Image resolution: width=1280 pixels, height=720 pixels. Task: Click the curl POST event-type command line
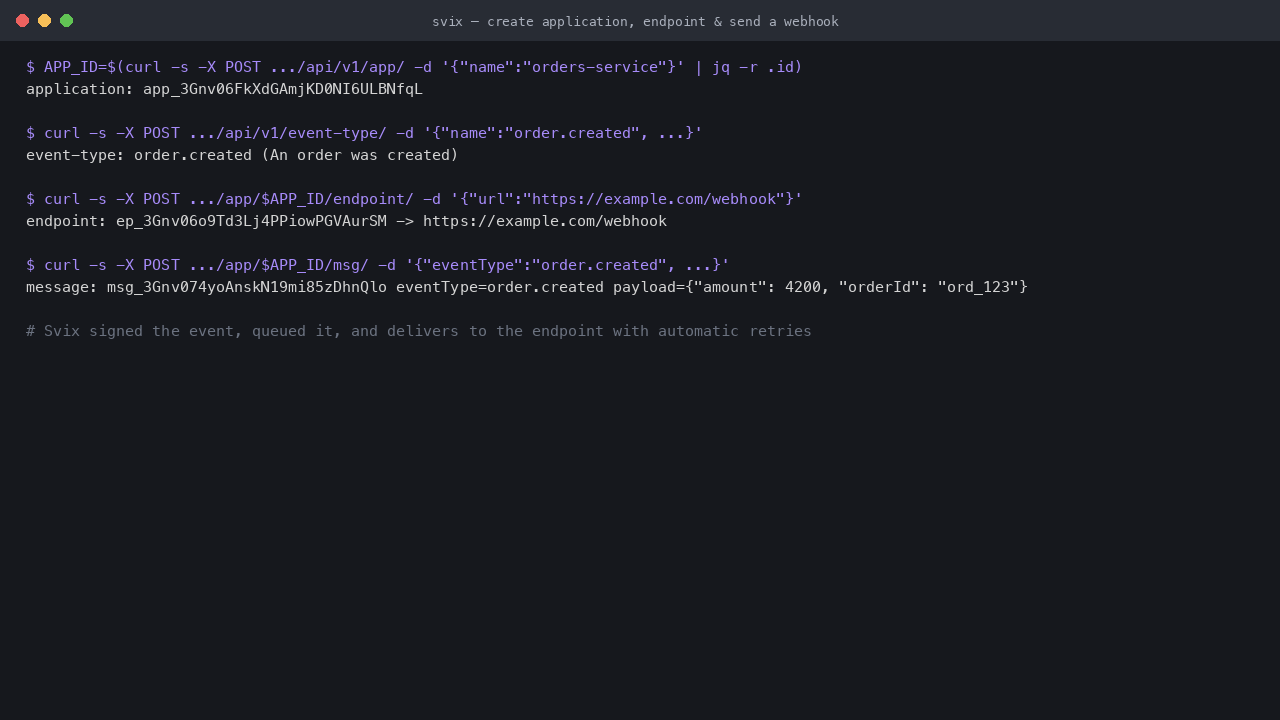364,133
